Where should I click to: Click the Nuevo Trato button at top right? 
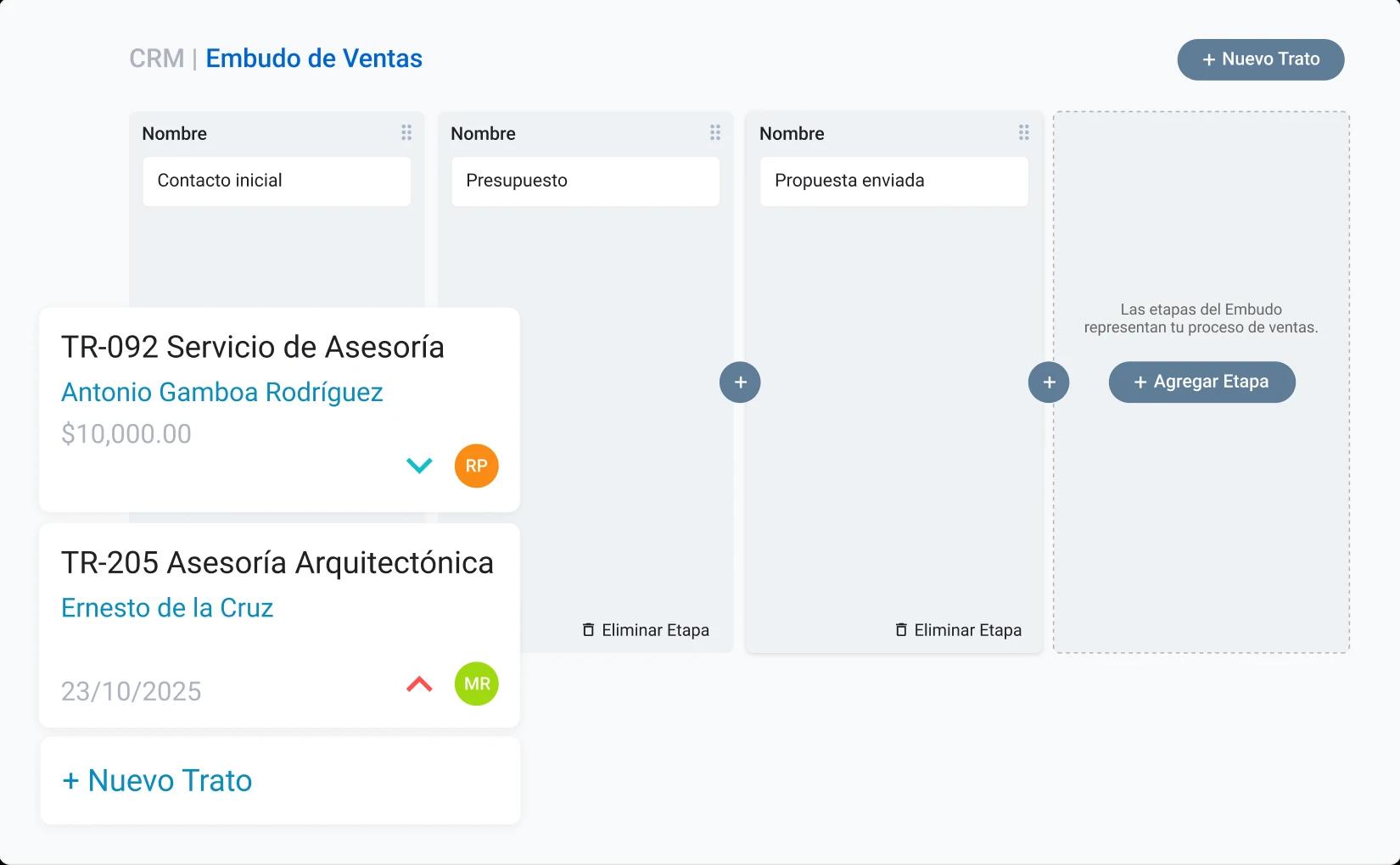point(1260,59)
